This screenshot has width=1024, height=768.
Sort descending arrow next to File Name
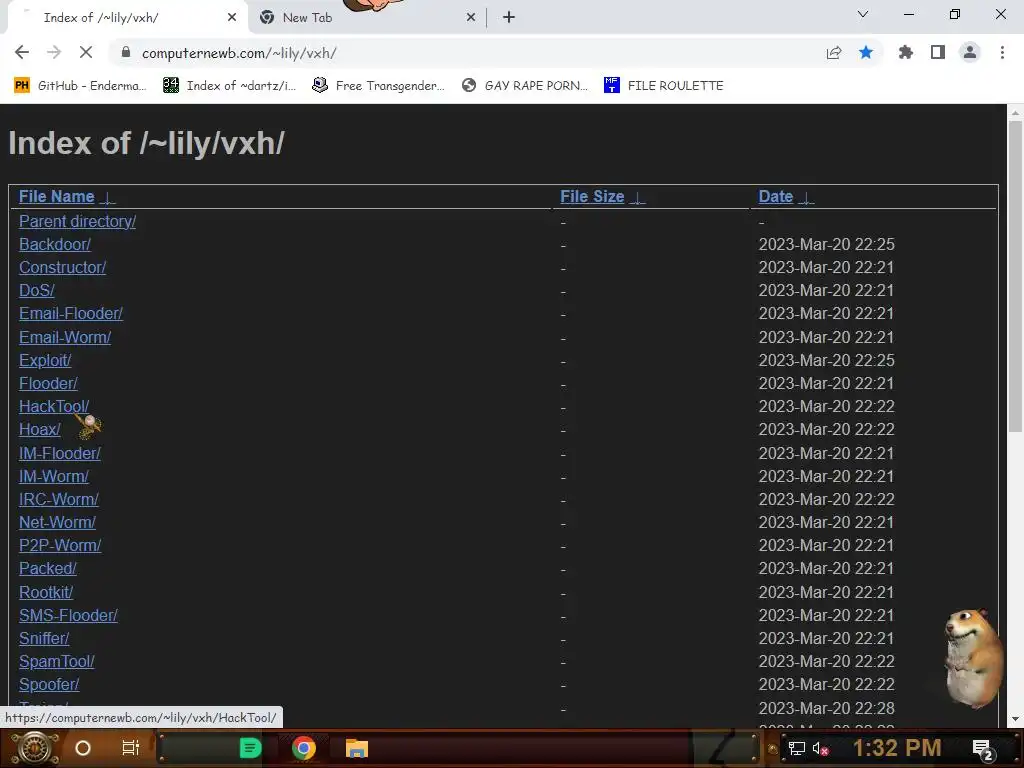tap(108, 198)
